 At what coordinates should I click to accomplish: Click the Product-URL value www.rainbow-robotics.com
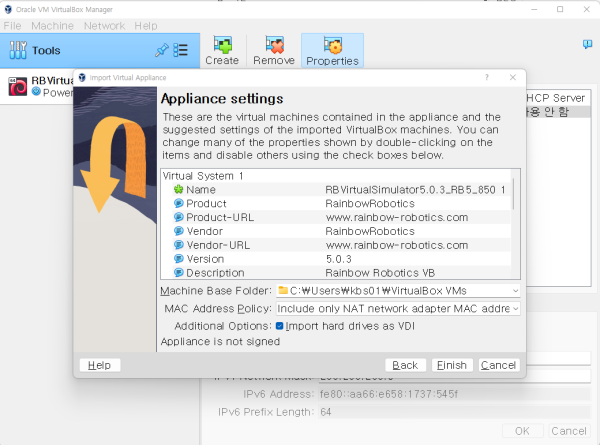pos(397,217)
